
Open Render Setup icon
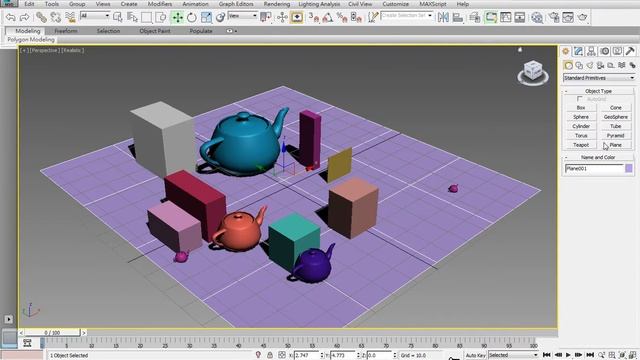click(x=553, y=17)
